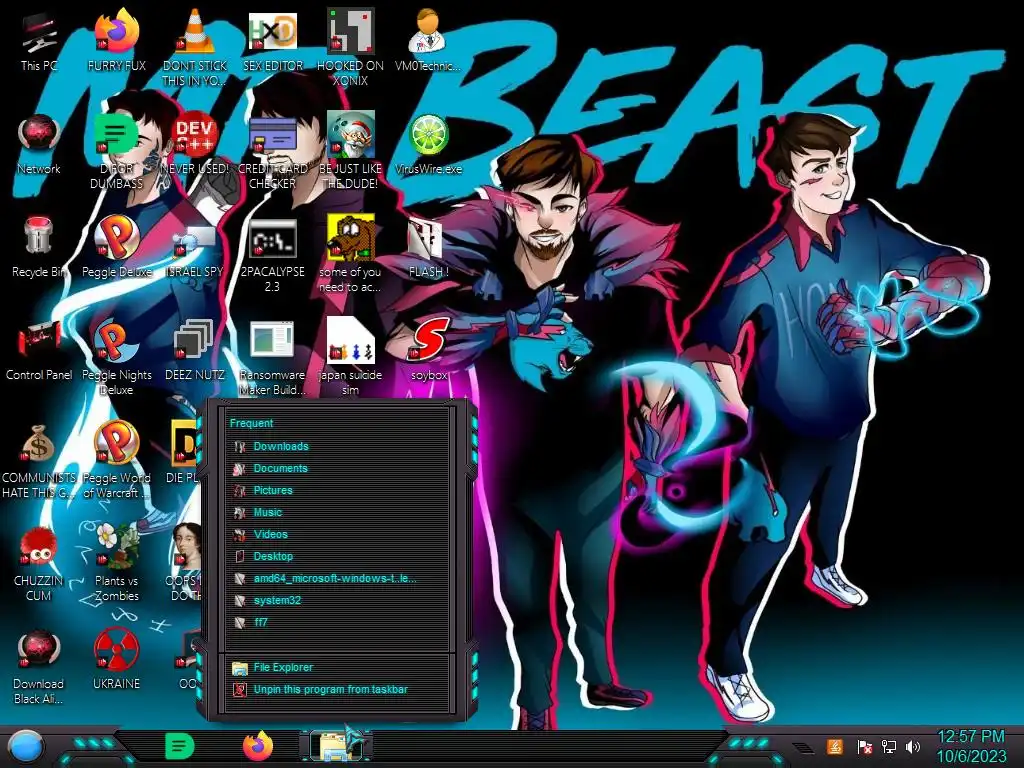
Task: Open the VirusWire.exe lime icon
Action: point(428,145)
